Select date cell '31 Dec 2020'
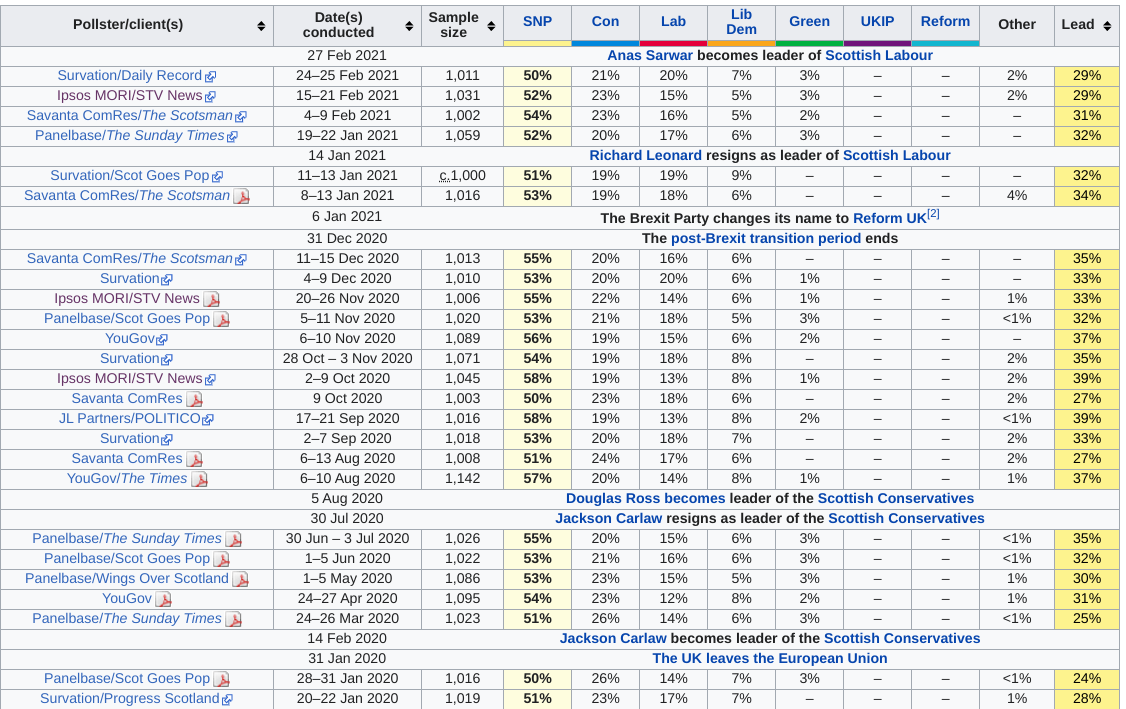The image size is (1126, 709). coord(347,238)
